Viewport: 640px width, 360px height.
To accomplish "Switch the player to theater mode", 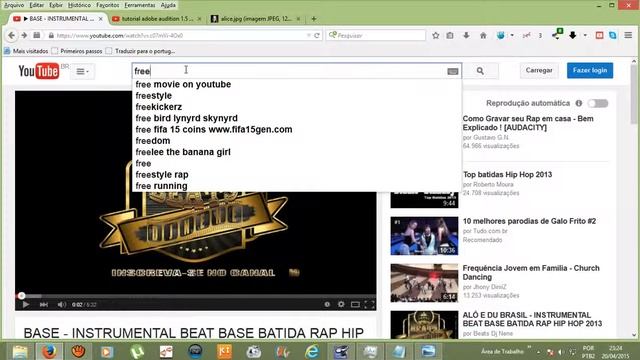I will [355, 304].
